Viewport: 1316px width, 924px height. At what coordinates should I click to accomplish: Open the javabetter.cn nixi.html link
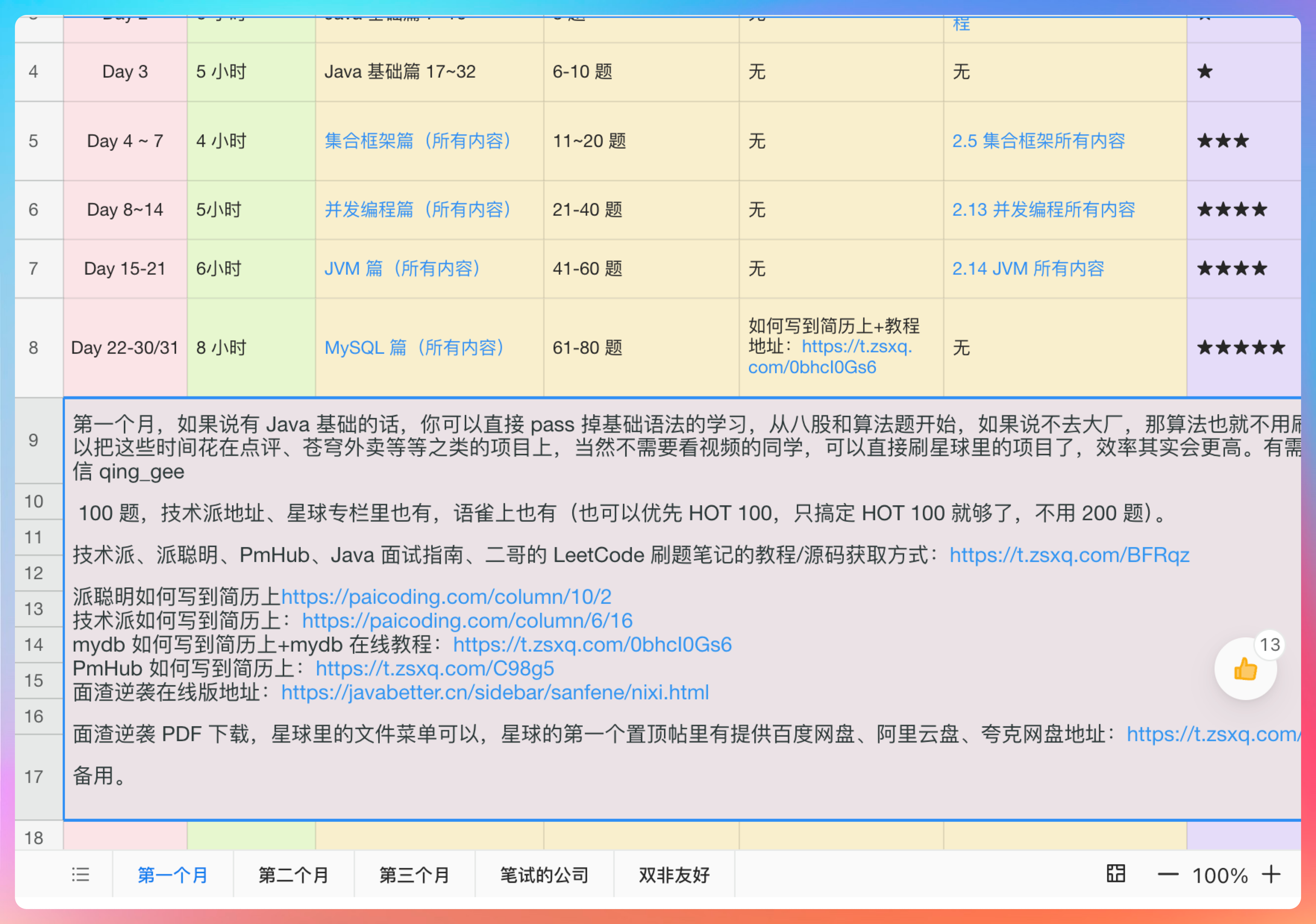[x=495, y=693]
